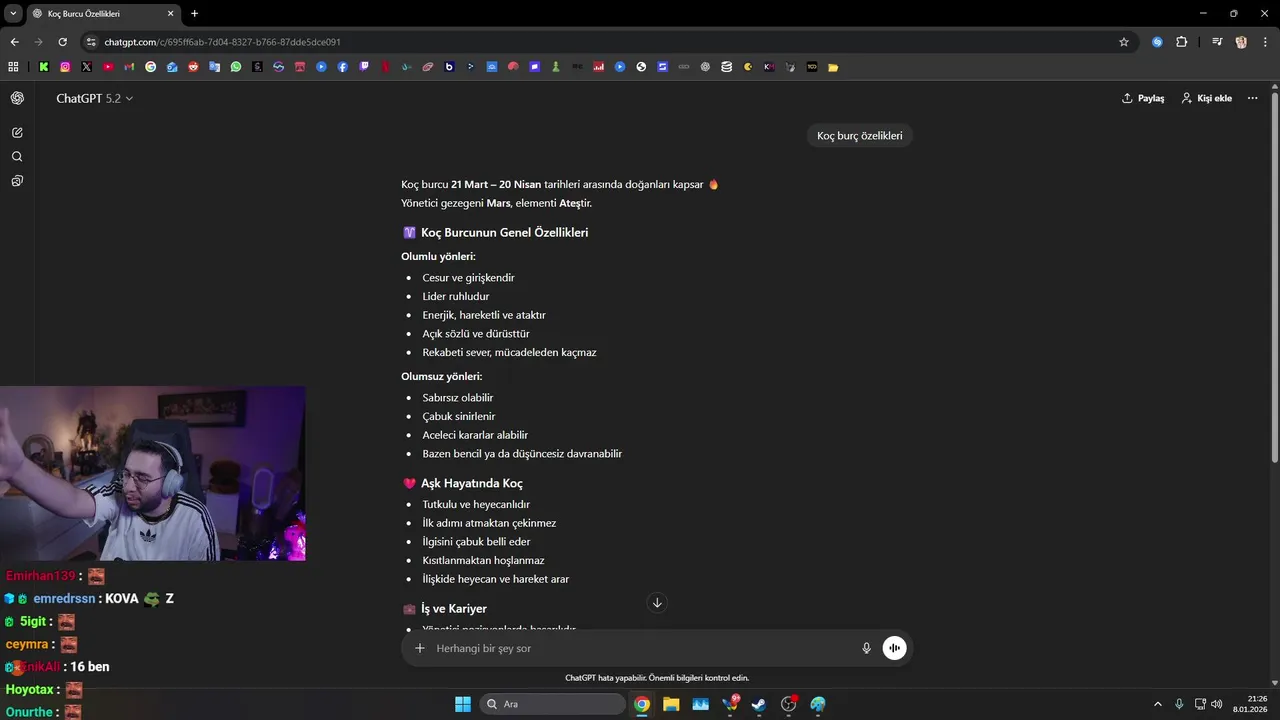Show hidden system tray icons
1280x720 pixels.
tap(1158, 704)
